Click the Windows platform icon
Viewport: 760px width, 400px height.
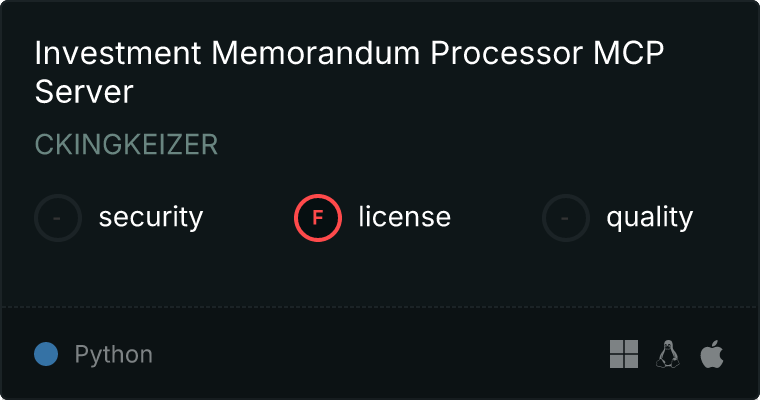(x=624, y=354)
